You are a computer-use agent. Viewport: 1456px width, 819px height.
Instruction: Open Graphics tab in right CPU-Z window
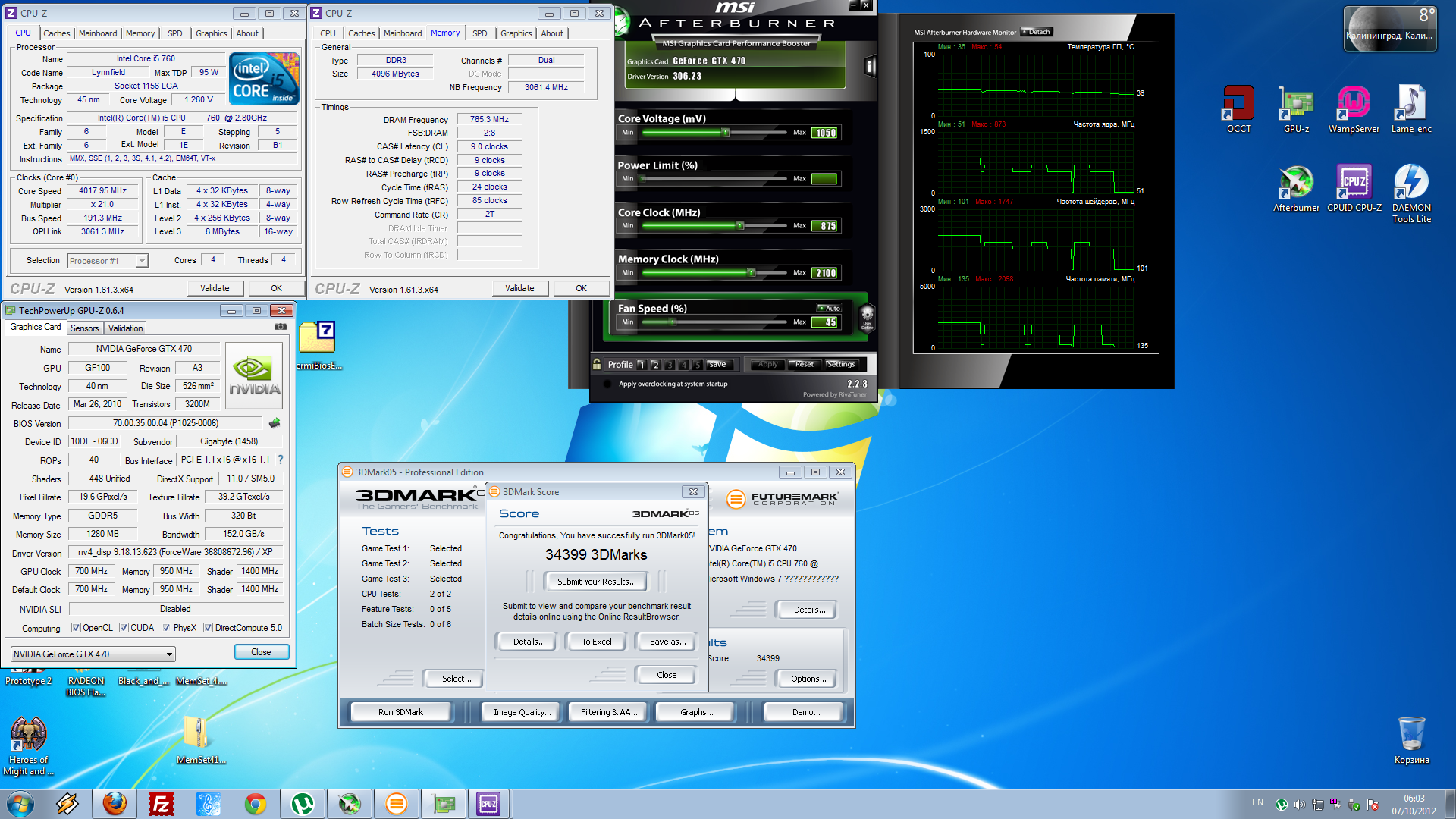click(x=516, y=33)
